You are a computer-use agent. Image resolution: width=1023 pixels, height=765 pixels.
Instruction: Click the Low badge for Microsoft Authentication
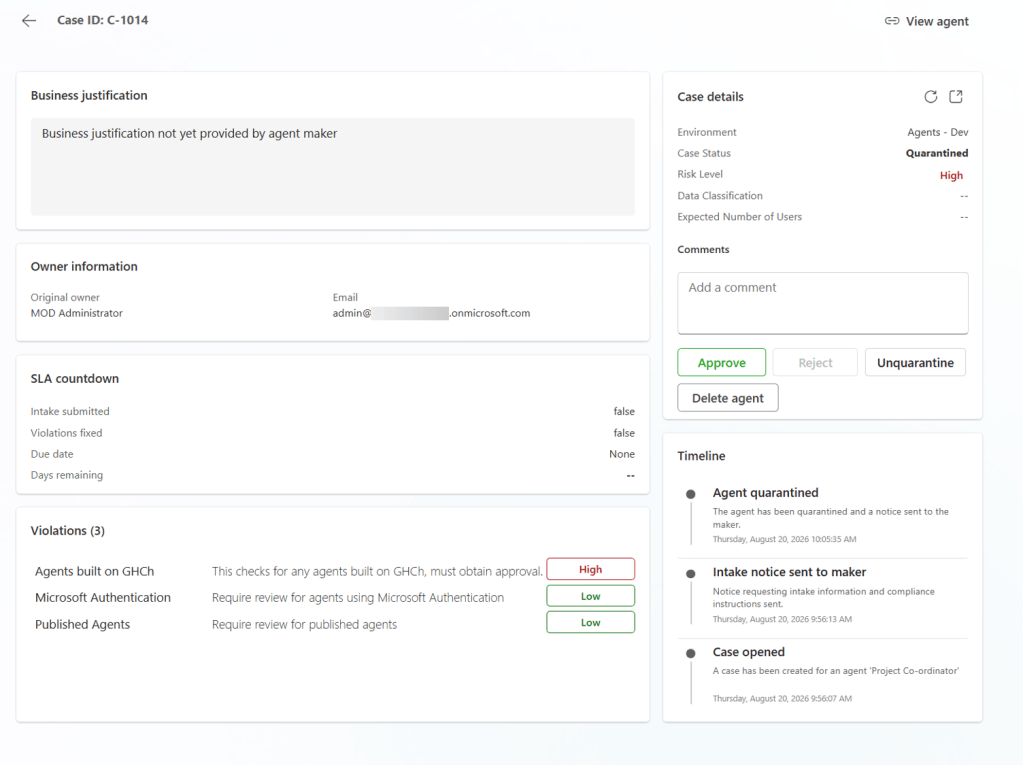(x=590, y=596)
